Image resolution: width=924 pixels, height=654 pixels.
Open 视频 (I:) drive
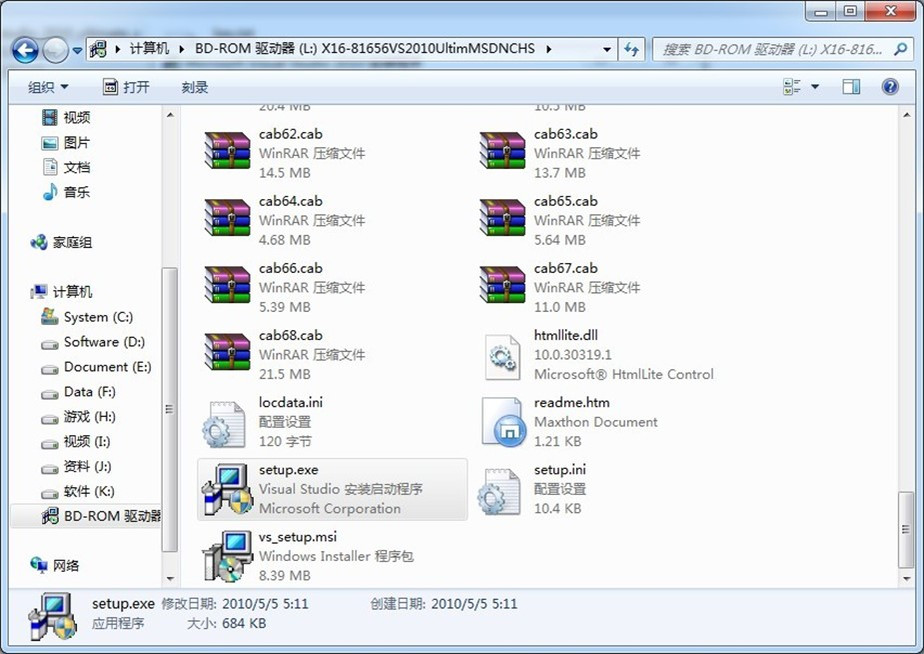coord(75,441)
